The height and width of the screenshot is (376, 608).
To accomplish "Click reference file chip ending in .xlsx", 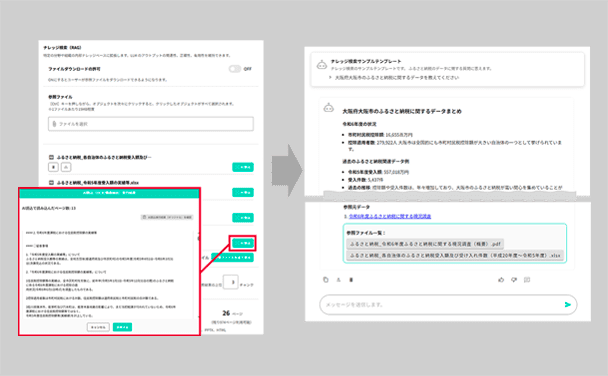I will point(455,255).
